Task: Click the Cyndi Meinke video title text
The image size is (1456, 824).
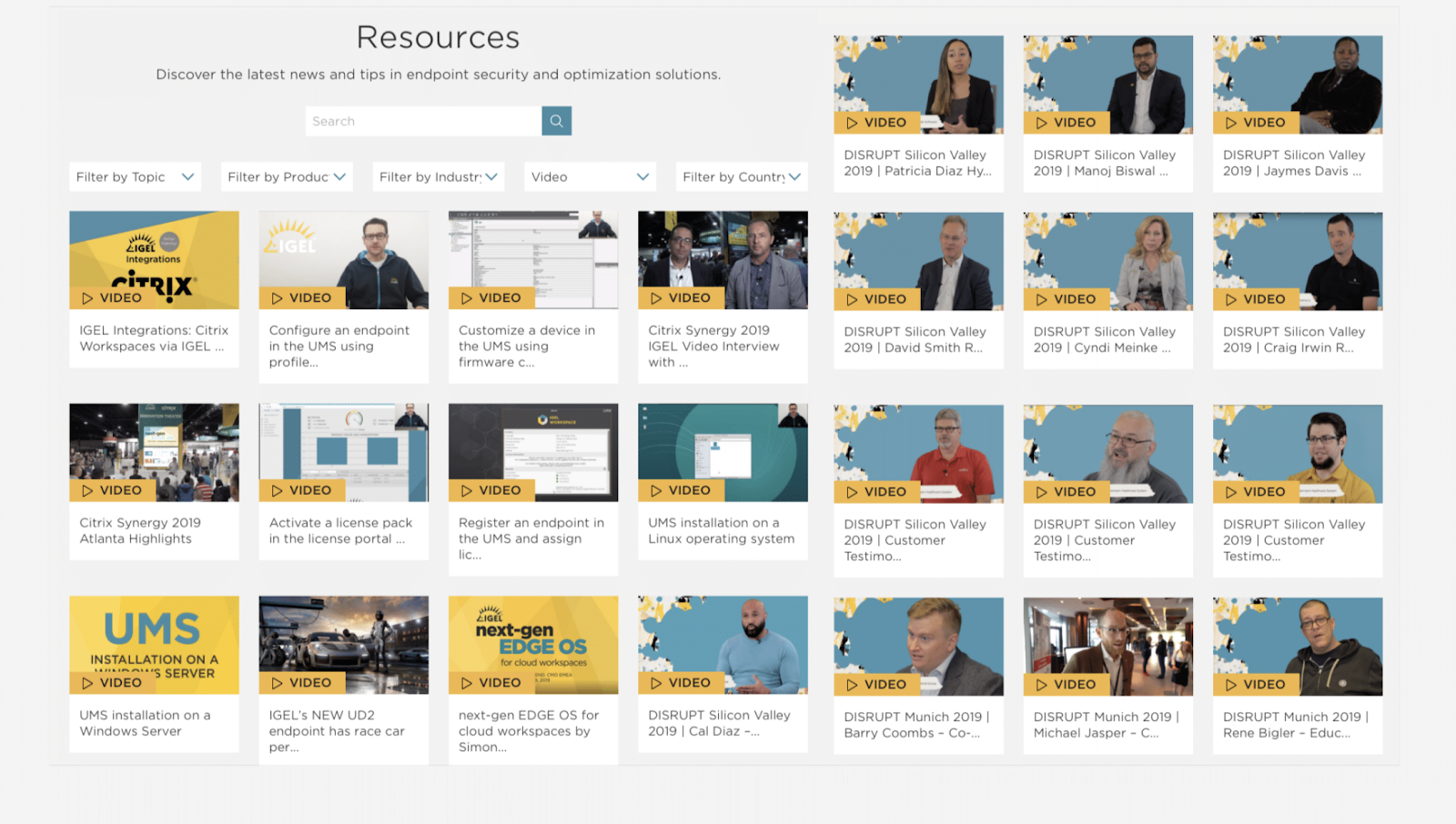Action: [x=1105, y=340]
